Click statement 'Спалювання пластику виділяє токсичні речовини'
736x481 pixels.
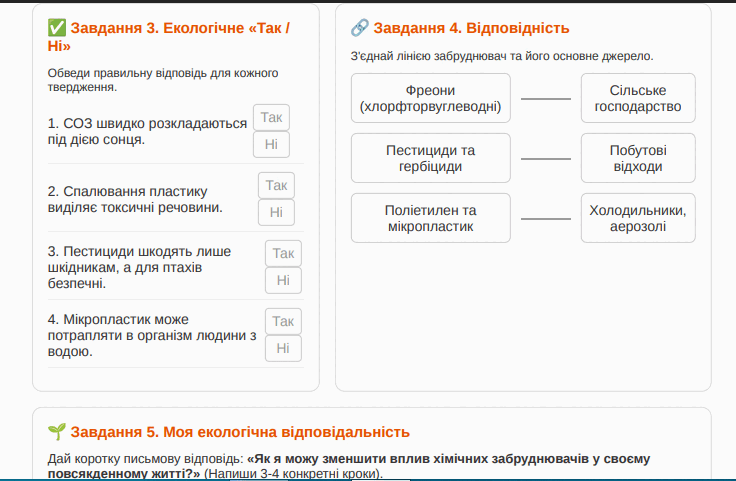point(135,199)
